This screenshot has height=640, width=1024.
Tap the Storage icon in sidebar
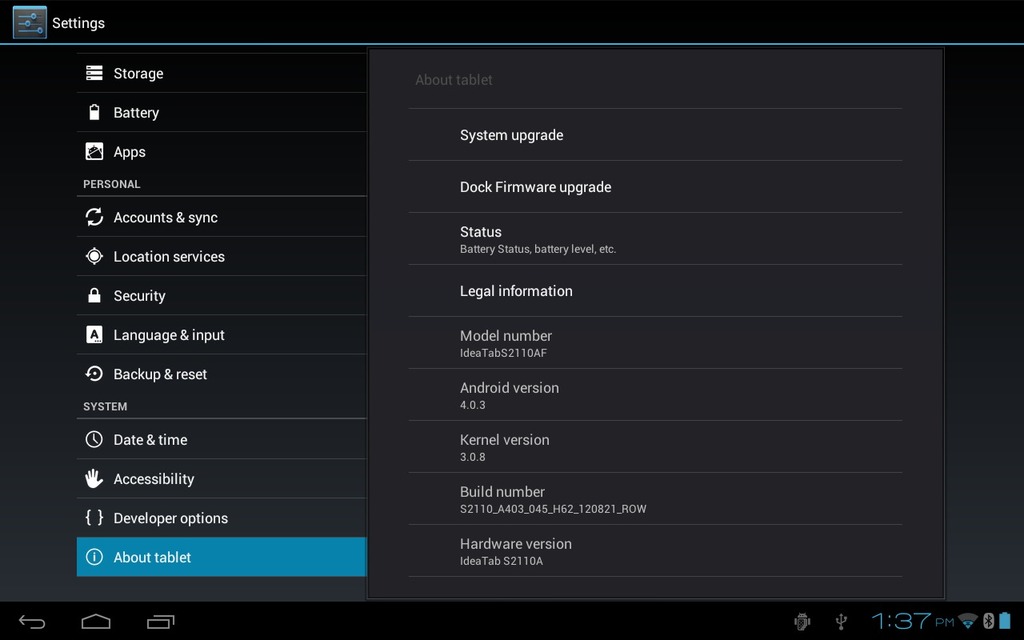tap(94, 73)
